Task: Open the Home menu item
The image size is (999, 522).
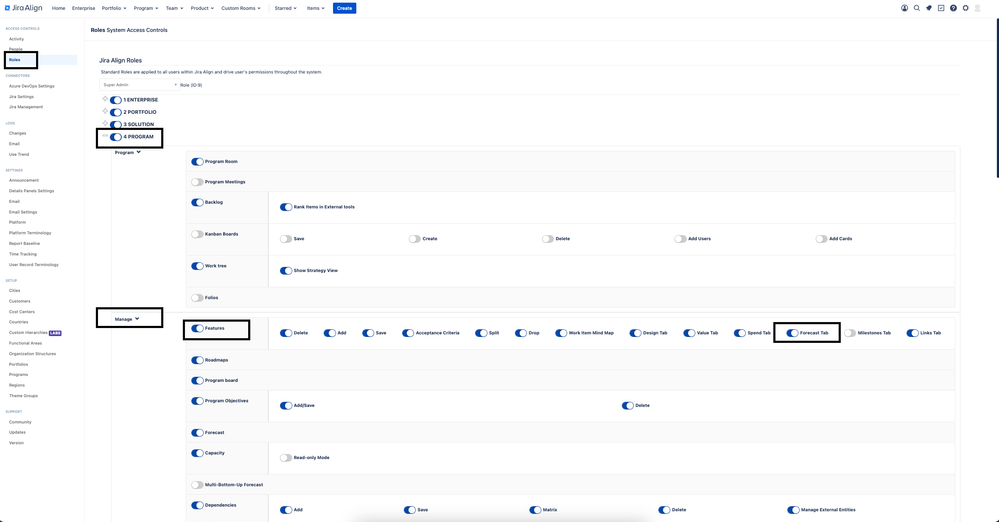Action: point(59,8)
